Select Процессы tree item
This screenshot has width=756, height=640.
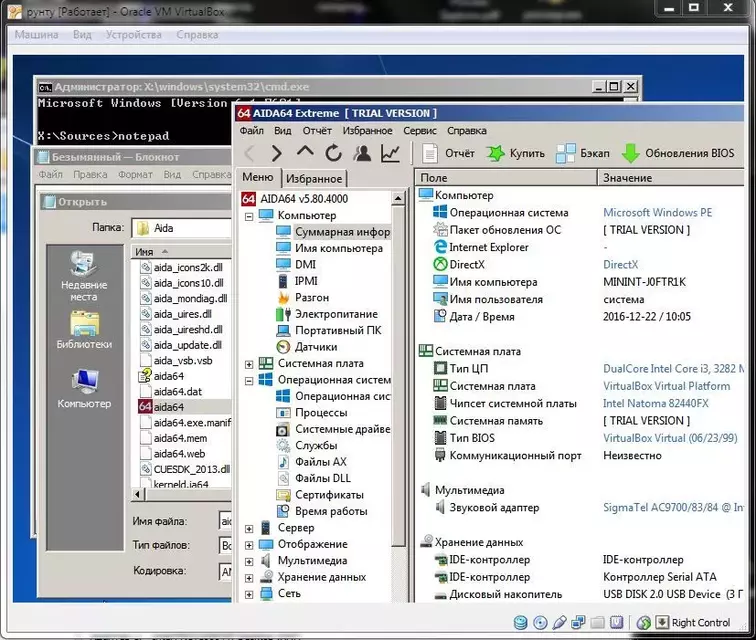[311, 413]
